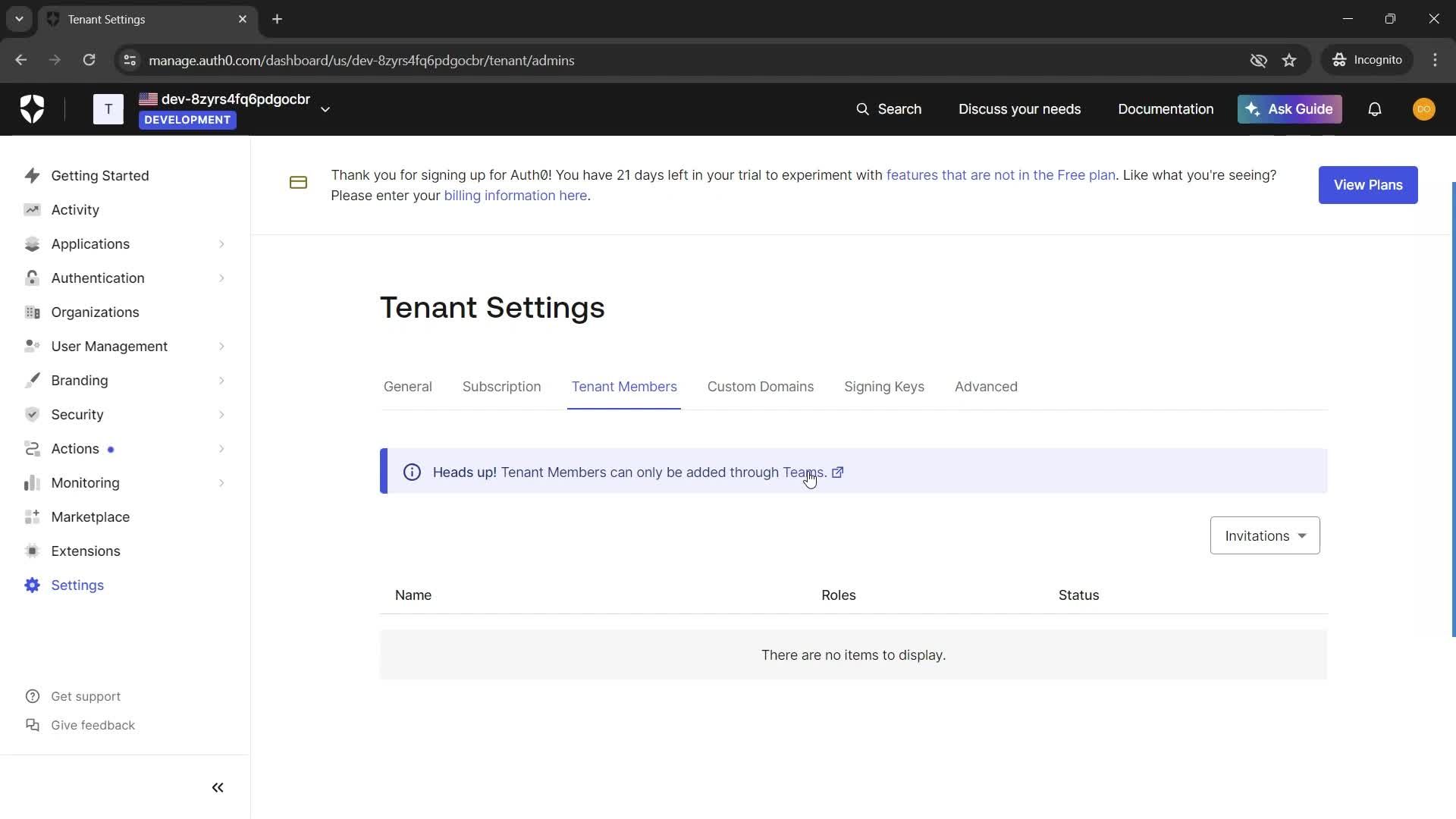
Task: Open Chrome three-dot menu
Action: coord(1435,60)
